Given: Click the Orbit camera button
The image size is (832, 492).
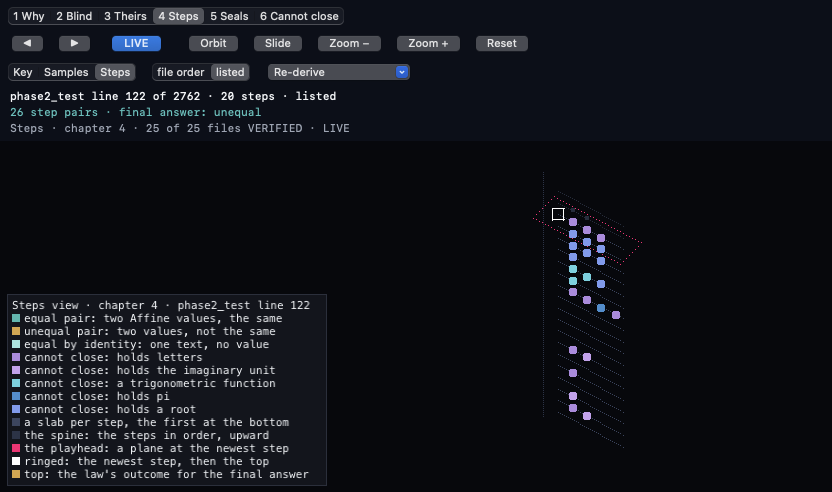Looking at the screenshot, I should coord(213,44).
